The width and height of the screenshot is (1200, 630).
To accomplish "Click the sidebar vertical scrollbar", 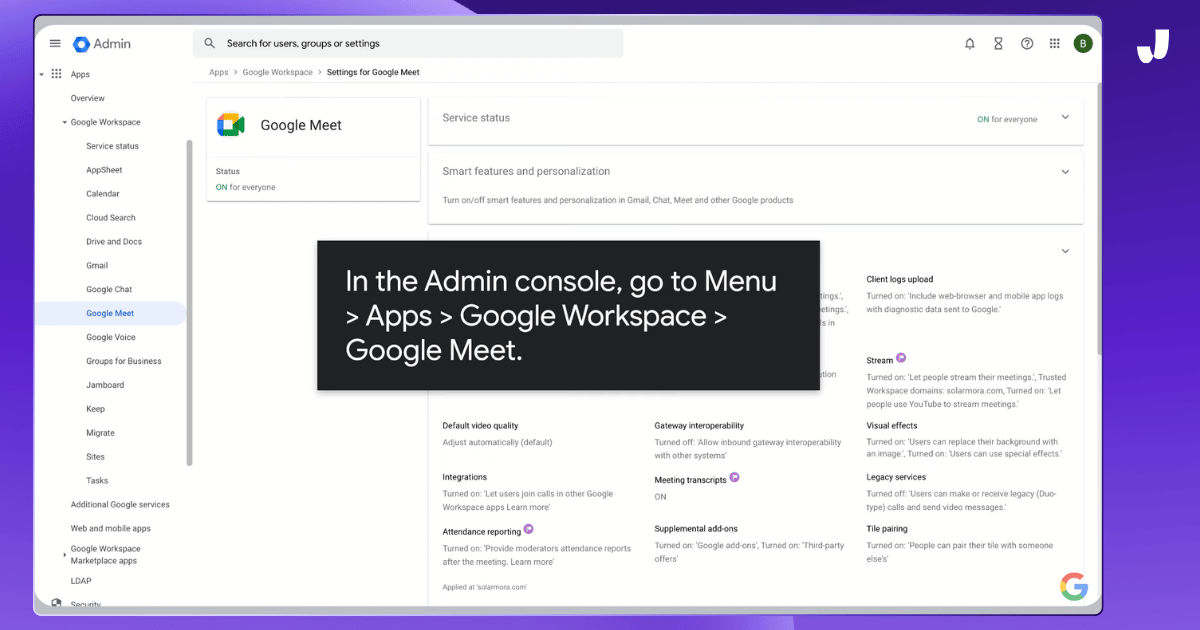I will click(x=189, y=302).
